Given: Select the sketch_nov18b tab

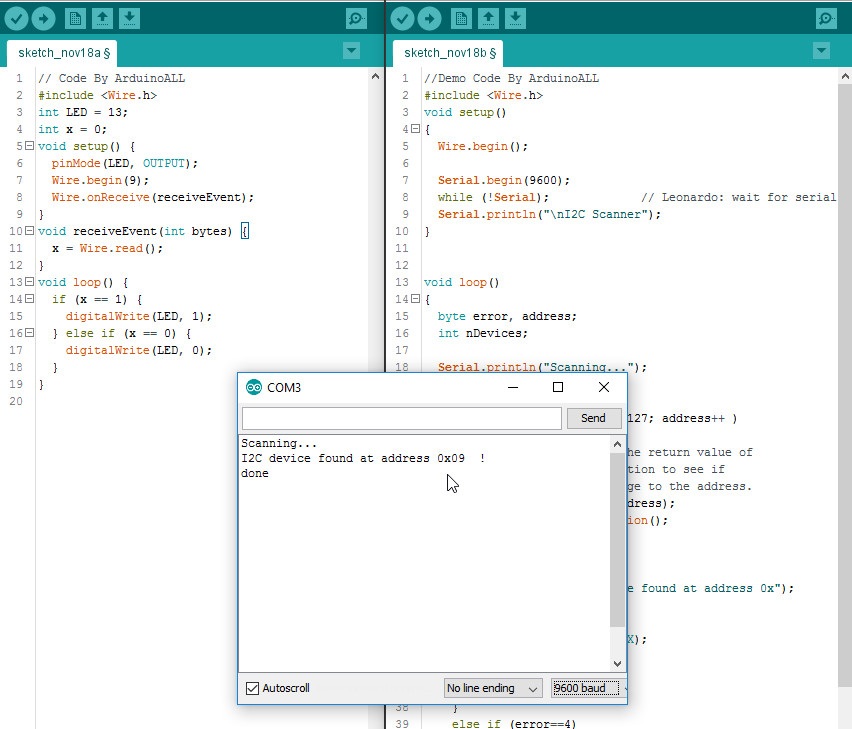Looking at the screenshot, I should (449, 53).
